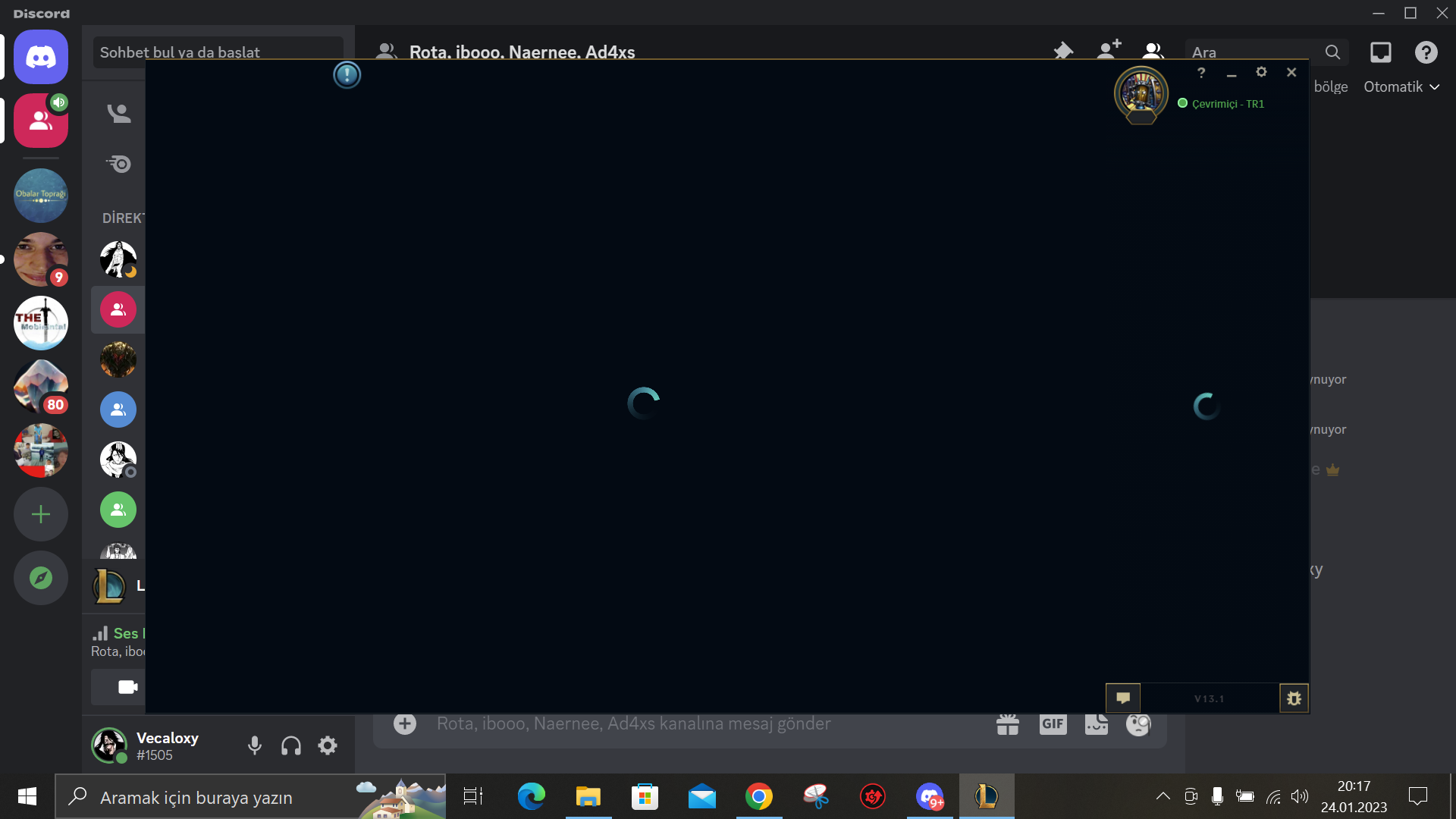1456x819 pixels.
Task: Expand the Otomatik region dropdown
Action: pyautogui.click(x=1401, y=86)
